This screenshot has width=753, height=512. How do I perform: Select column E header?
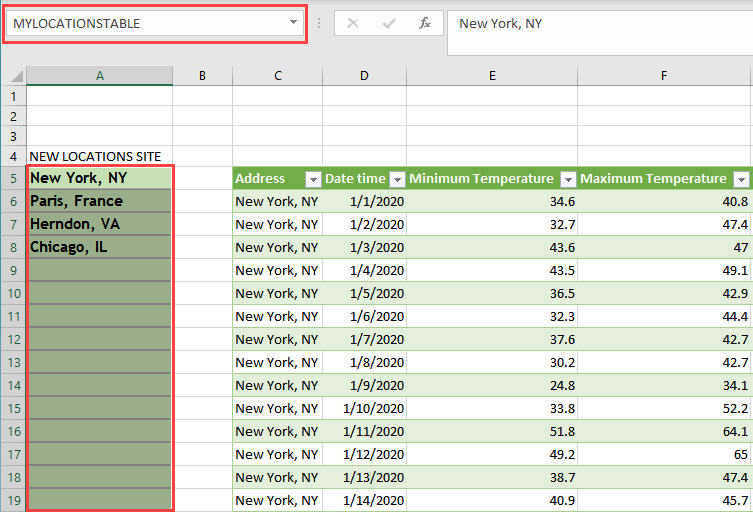[492, 76]
